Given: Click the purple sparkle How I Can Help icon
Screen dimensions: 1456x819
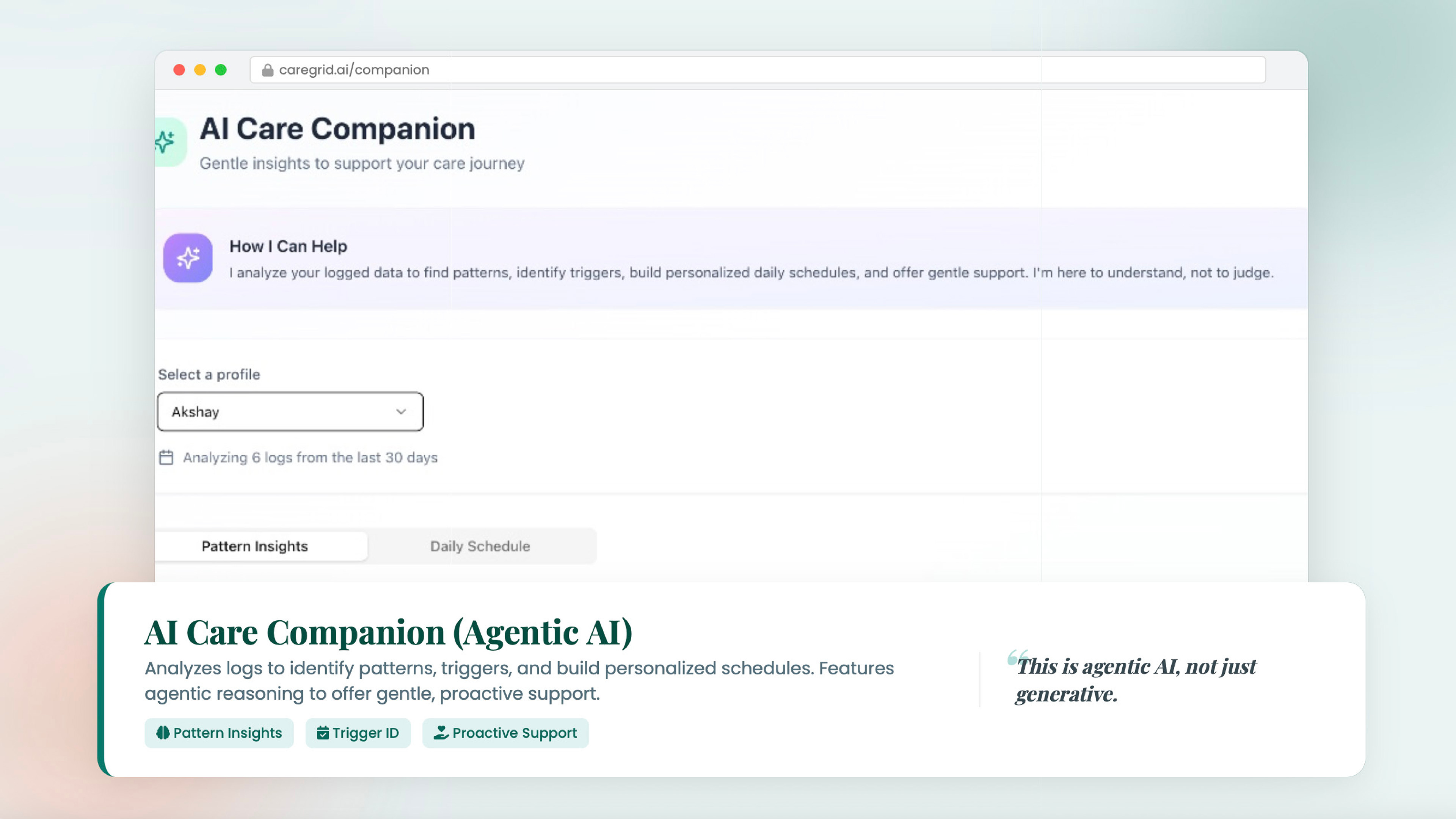Looking at the screenshot, I should click(x=188, y=258).
